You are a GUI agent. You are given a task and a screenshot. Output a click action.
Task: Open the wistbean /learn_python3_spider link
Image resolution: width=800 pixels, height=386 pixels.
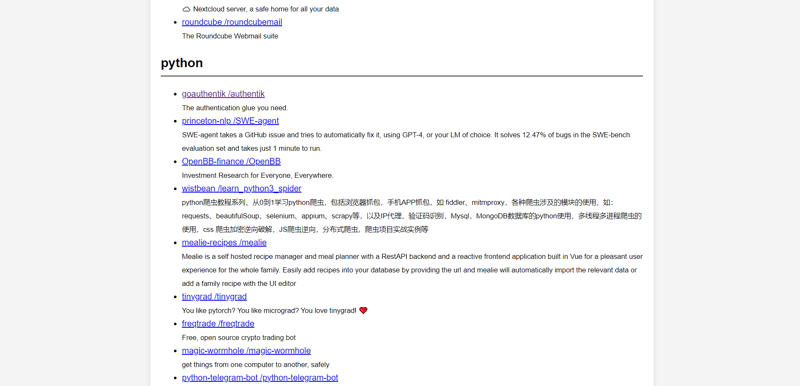pos(241,189)
